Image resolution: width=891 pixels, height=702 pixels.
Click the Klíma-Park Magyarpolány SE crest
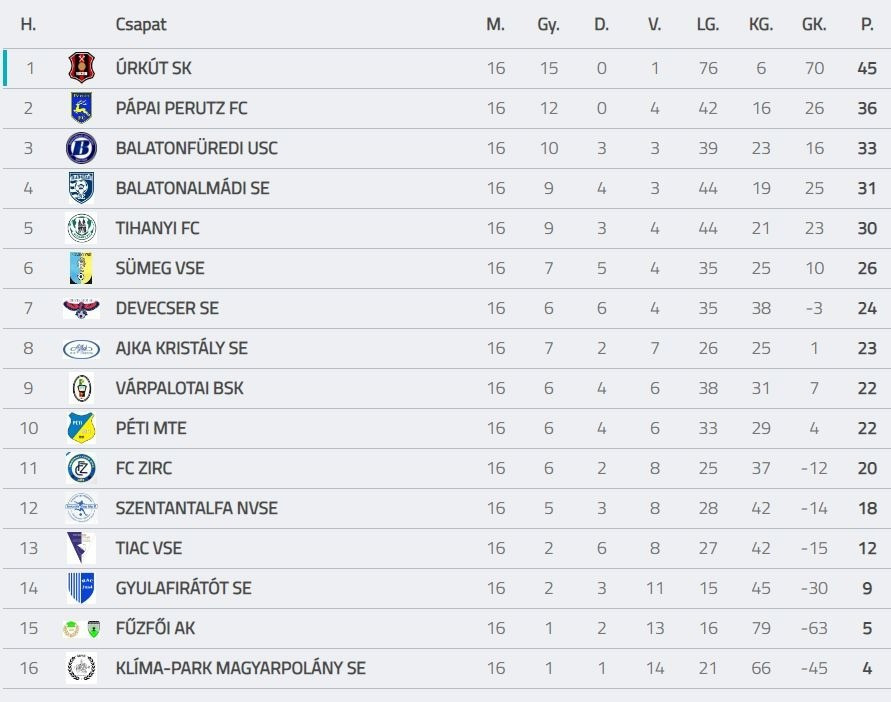[x=81, y=668]
